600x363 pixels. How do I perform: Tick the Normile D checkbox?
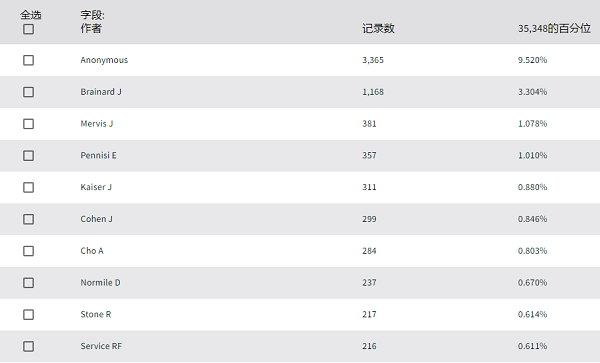[28, 282]
